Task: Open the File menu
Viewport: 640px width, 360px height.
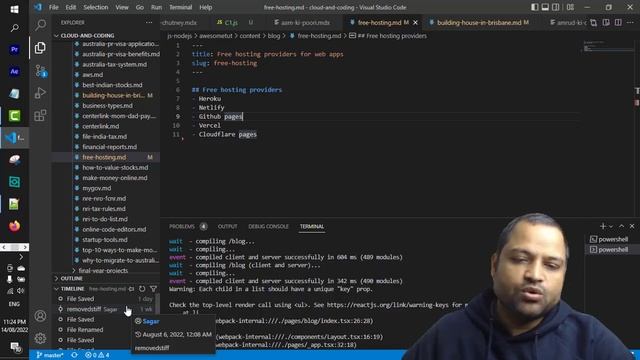Action: click(53, 7)
